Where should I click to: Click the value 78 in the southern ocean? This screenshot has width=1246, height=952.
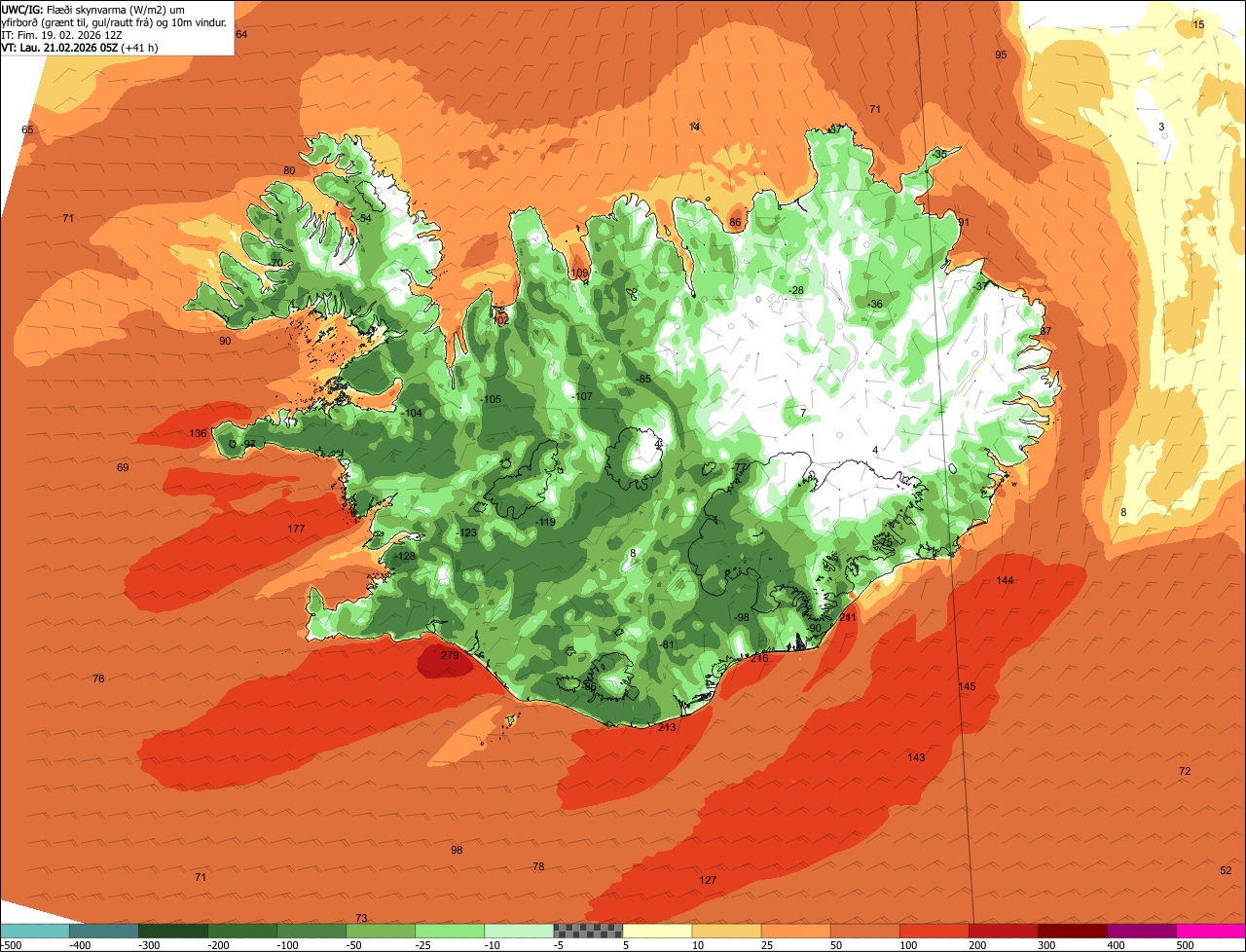click(x=538, y=866)
